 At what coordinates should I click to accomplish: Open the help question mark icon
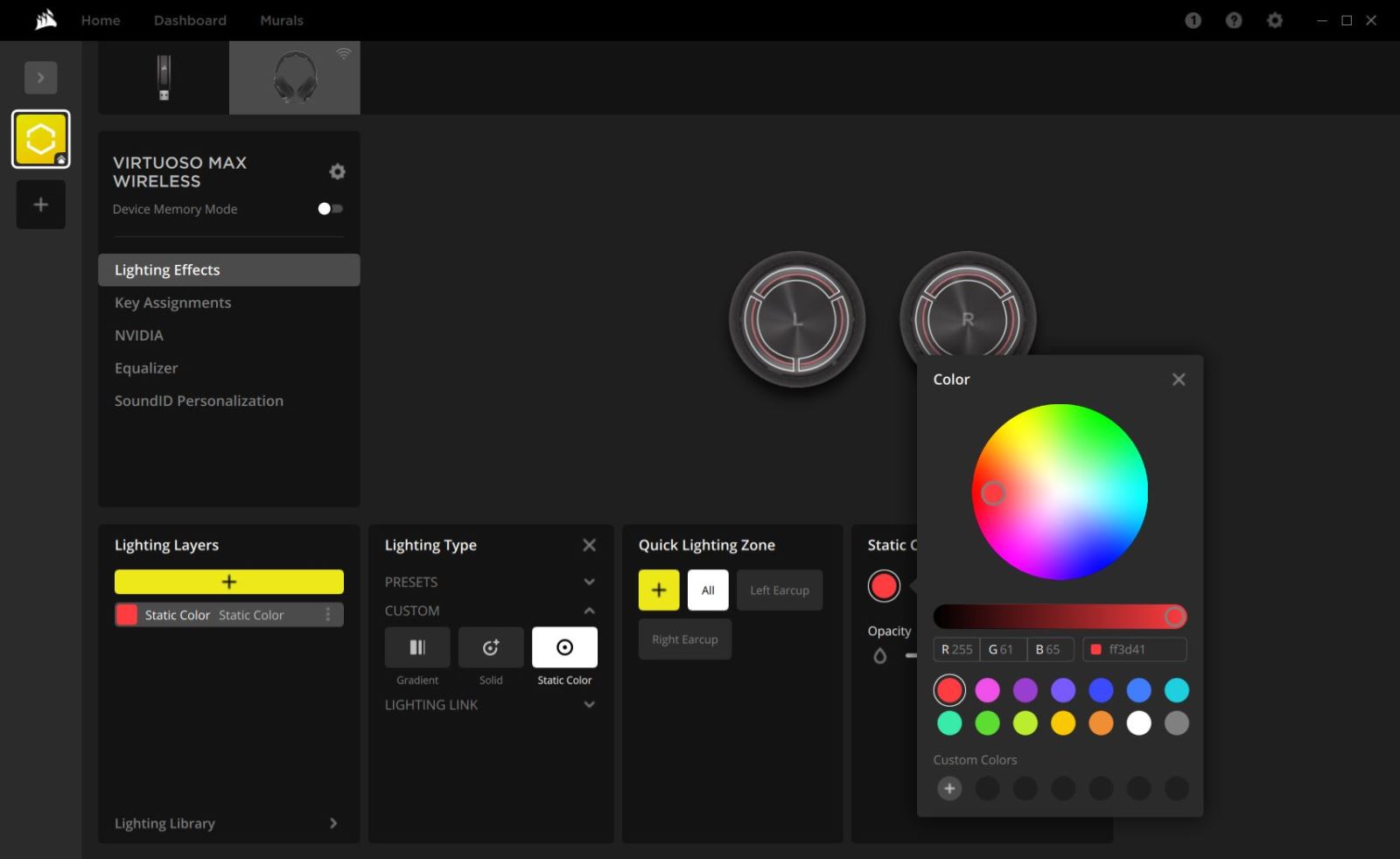click(x=1234, y=20)
